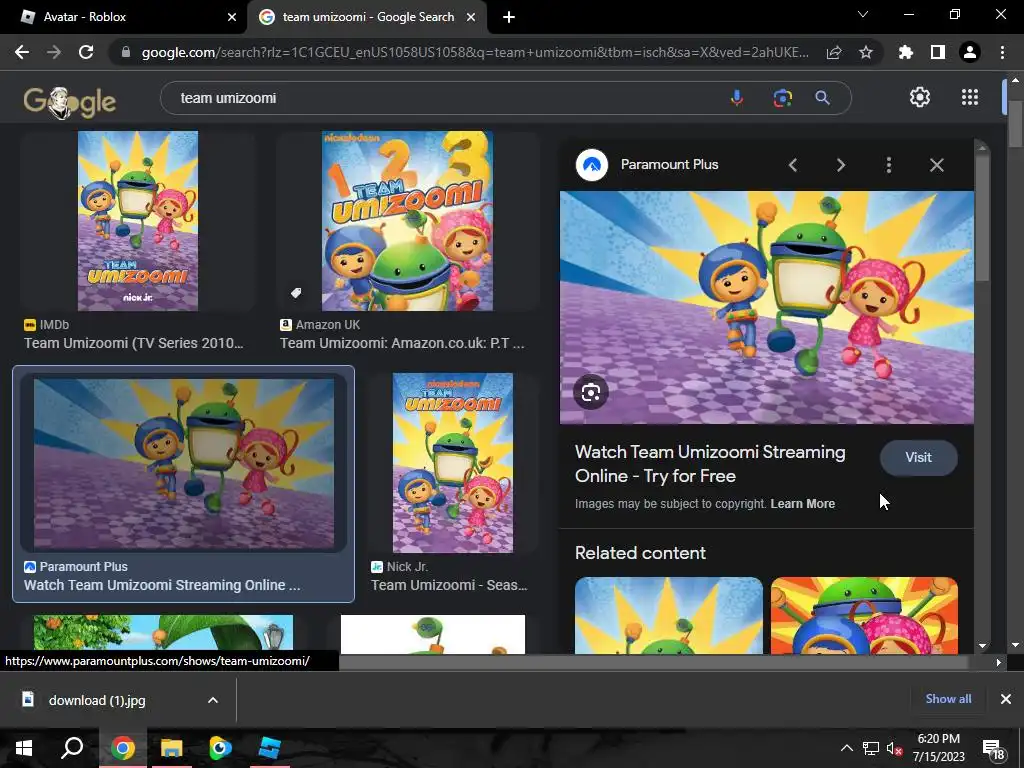
Task: Select the Paramount Plus image result thumbnail
Action: [x=184, y=463]
